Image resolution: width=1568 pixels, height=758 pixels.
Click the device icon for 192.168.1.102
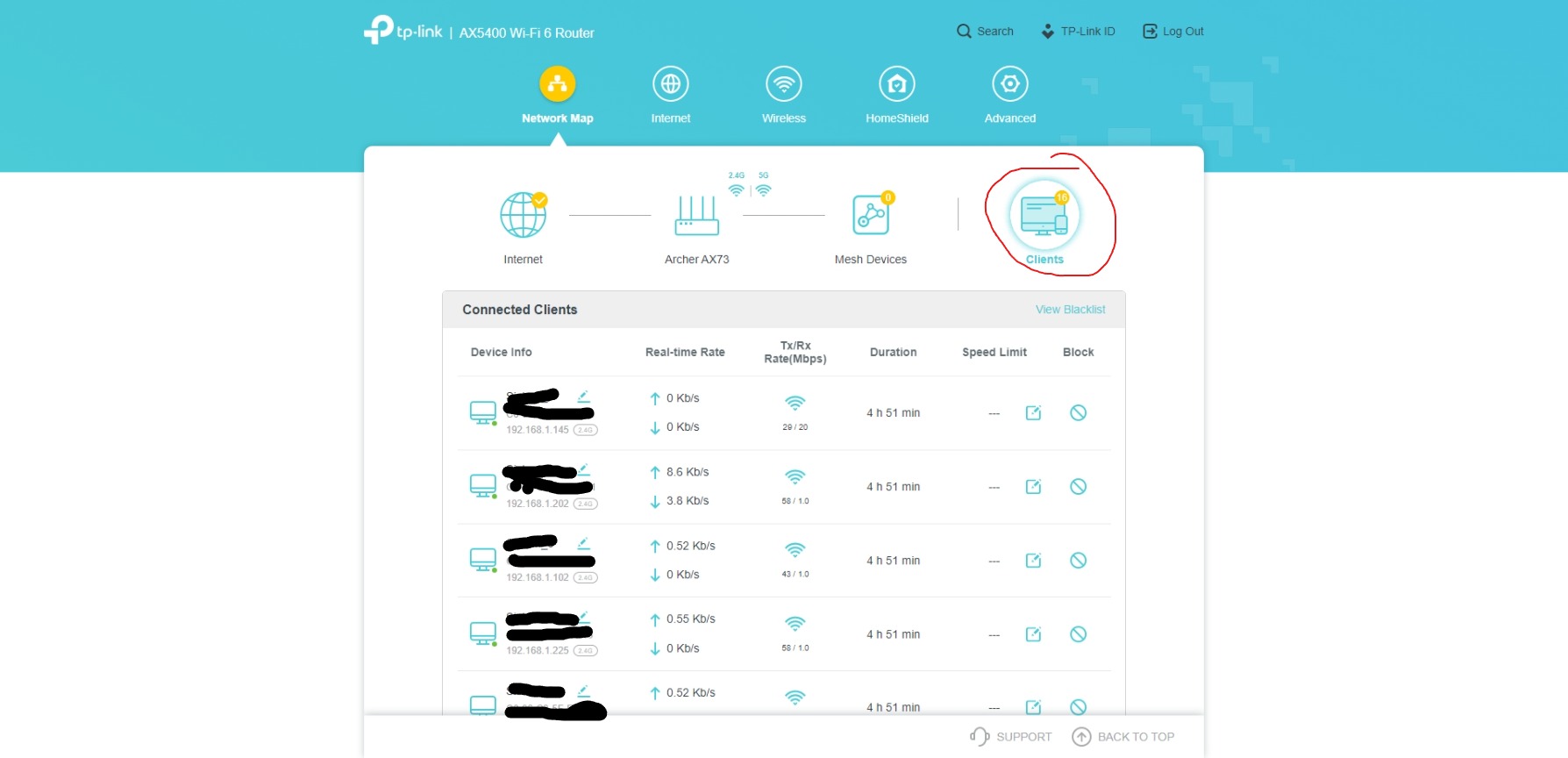coord(483,561)
